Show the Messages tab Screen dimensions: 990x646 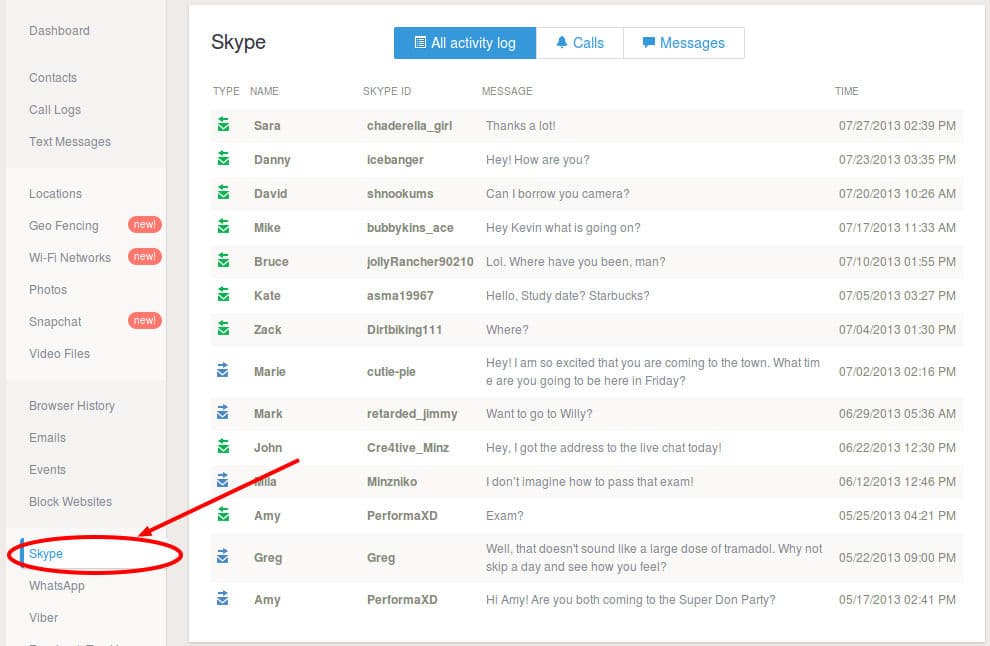684,43
